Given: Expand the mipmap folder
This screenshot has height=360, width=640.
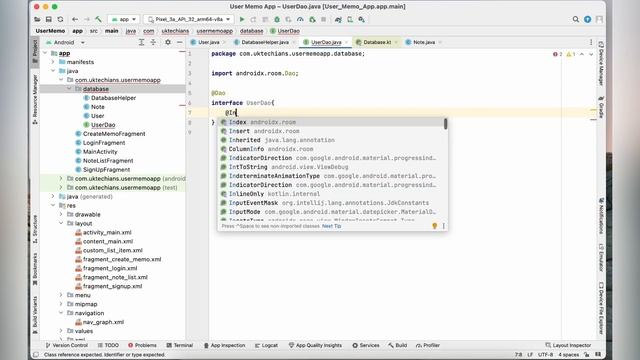Looking at the screenshot, I should (x=61, y=304).
